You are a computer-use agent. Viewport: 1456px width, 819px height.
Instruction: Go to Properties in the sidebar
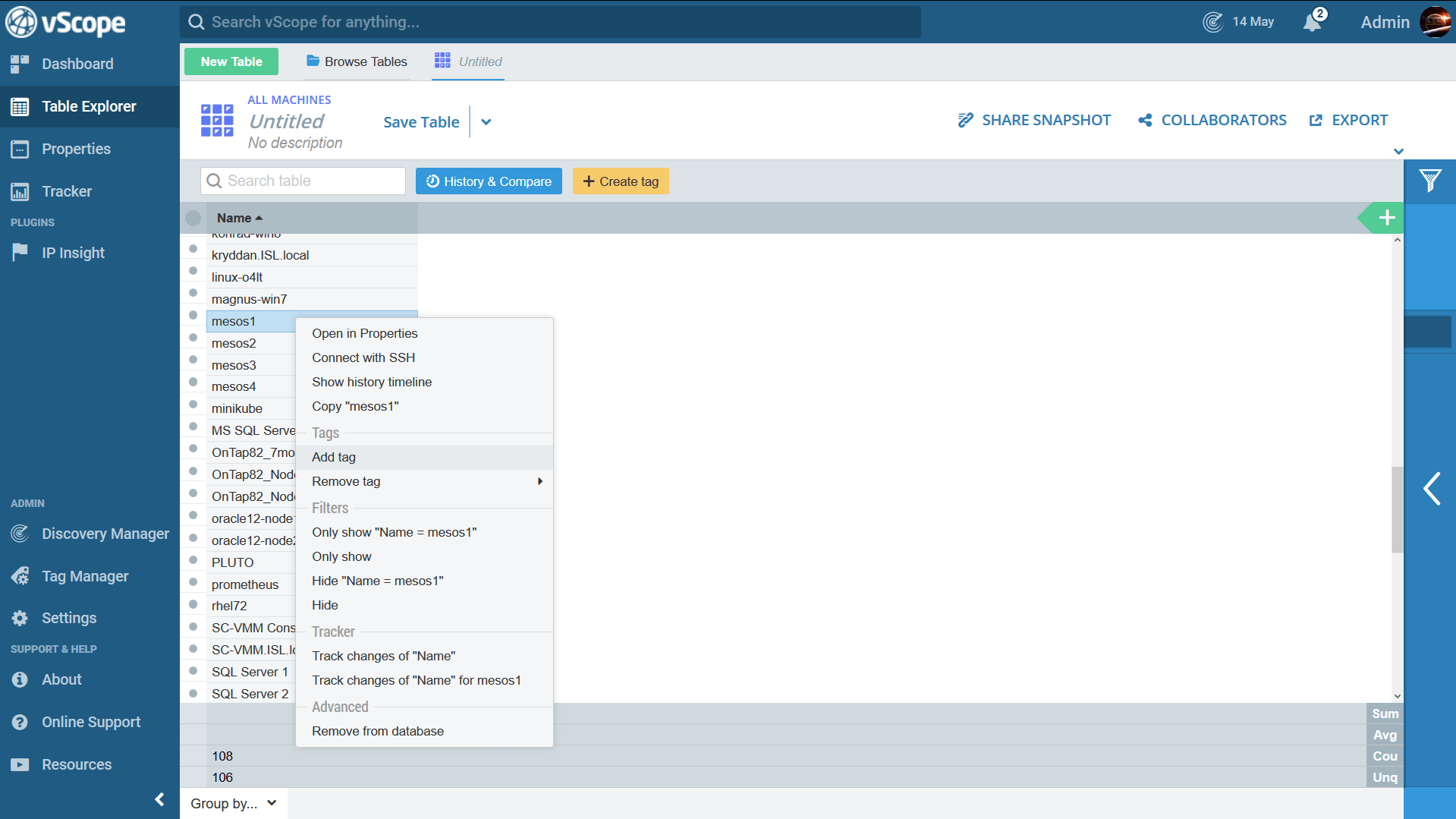pos(76,149)
